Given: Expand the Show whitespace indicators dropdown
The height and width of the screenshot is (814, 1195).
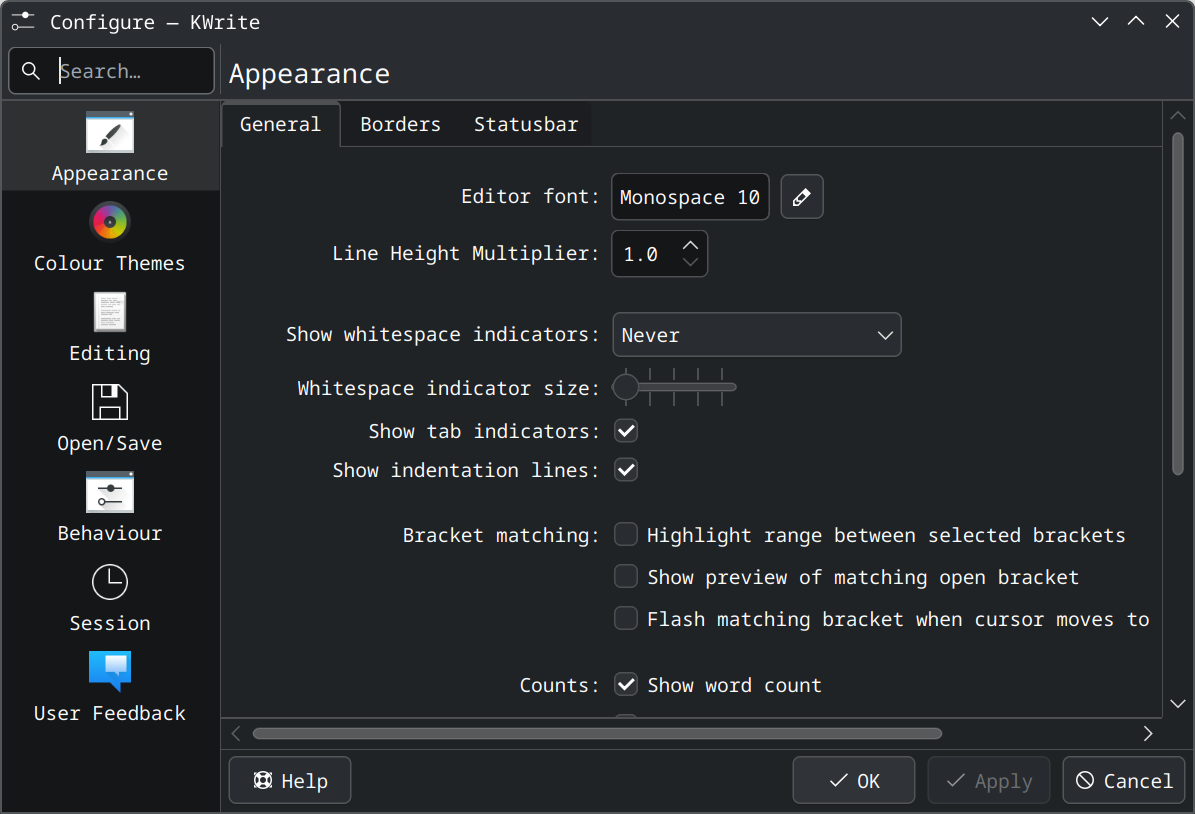Looking at the screenshot, I should pos(756,335).
